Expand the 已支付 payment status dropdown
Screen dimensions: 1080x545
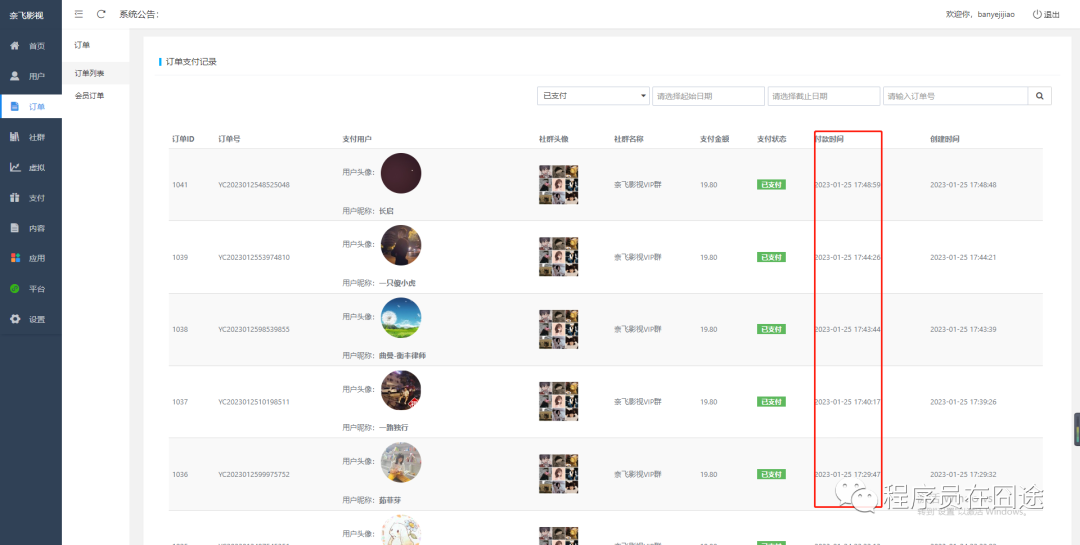click(x=593, y=96)
